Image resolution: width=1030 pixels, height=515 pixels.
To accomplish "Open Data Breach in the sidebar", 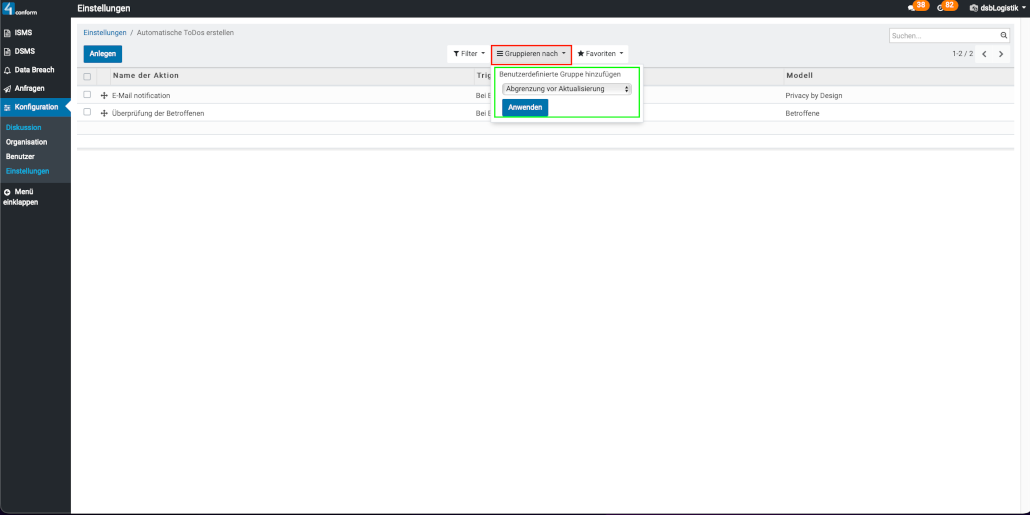I will tap(34, 70).
